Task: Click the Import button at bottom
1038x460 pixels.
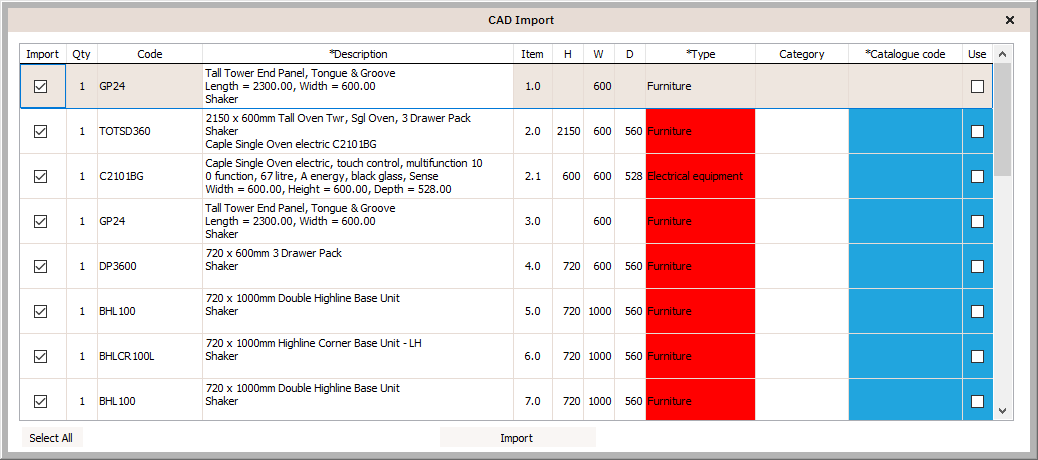Action: 517,438
